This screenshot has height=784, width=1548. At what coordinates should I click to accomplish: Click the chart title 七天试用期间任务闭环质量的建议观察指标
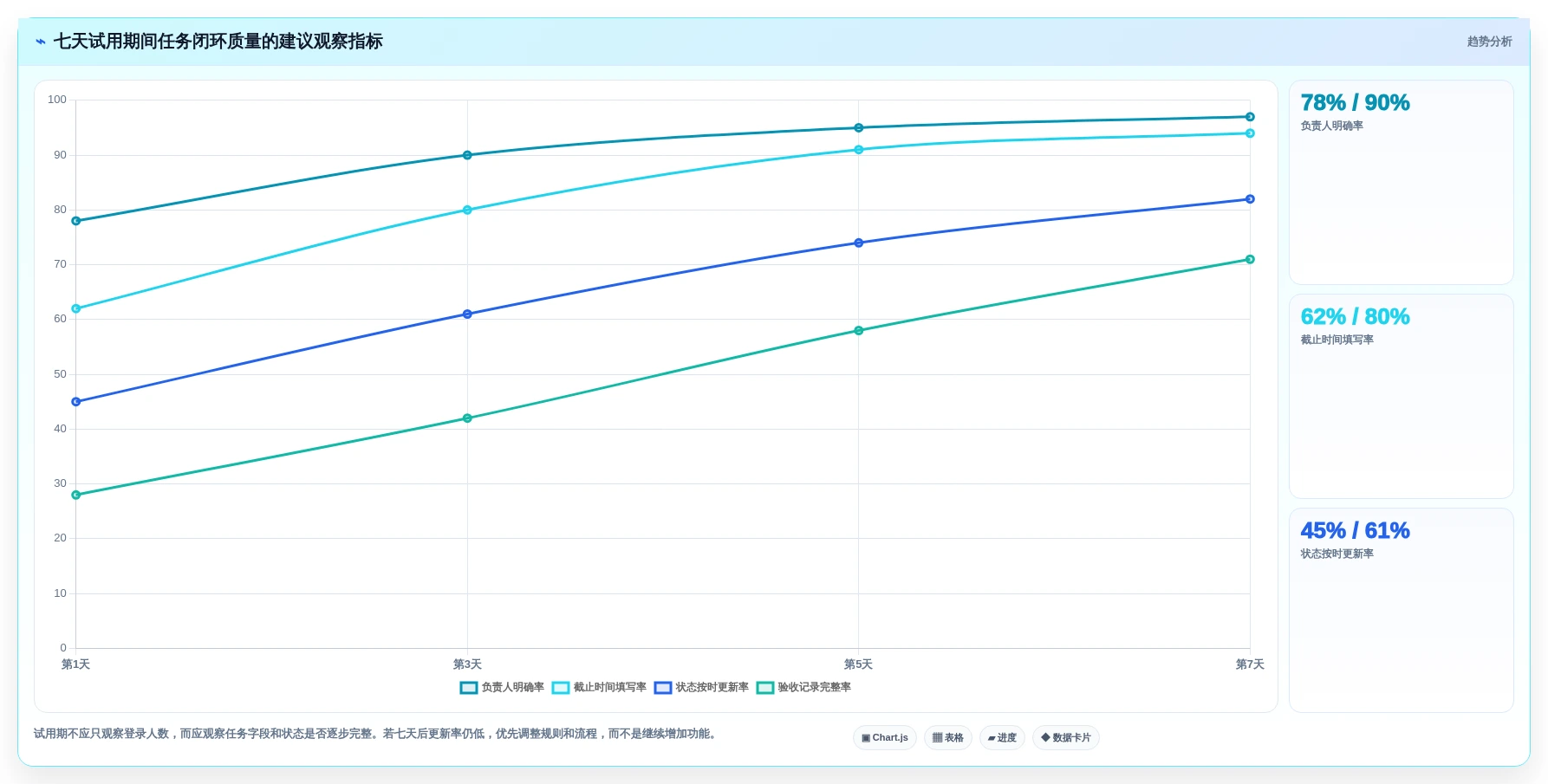(x=218, y=42)
